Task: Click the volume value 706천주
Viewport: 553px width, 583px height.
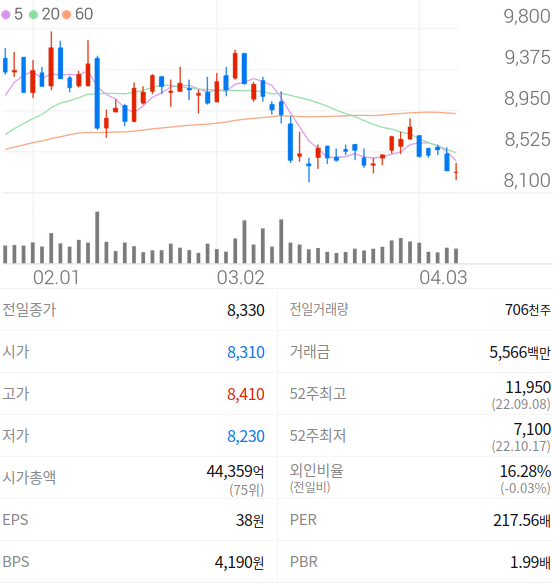Action: click(x=528, y=310)
